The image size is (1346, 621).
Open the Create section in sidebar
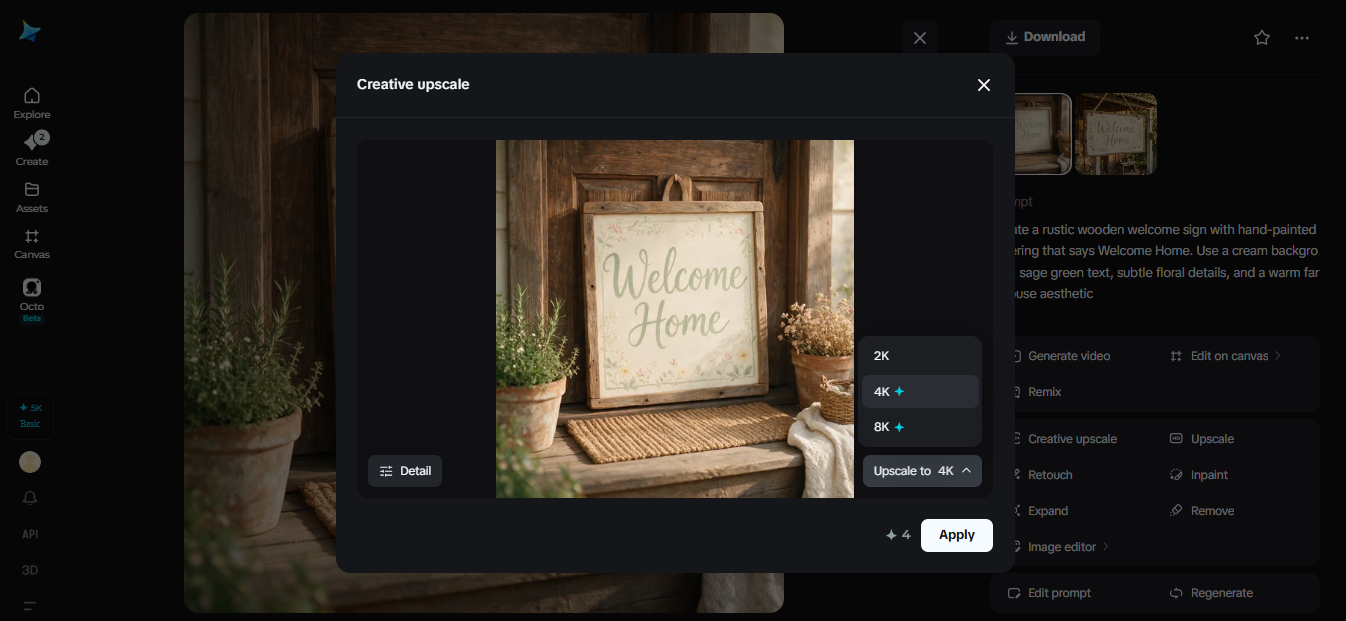(31, 149)
